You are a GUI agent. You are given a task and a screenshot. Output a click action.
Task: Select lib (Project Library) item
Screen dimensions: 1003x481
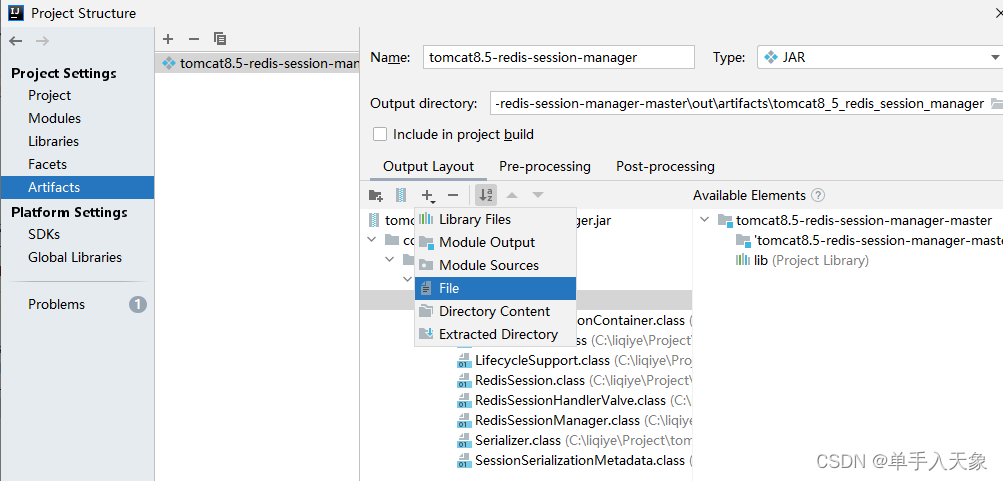[802, 260]
